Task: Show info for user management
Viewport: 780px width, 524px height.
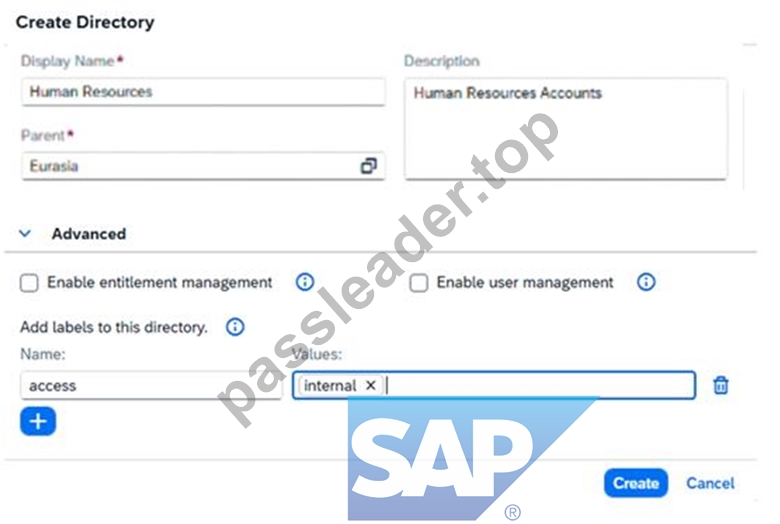Action: [646, 282]
